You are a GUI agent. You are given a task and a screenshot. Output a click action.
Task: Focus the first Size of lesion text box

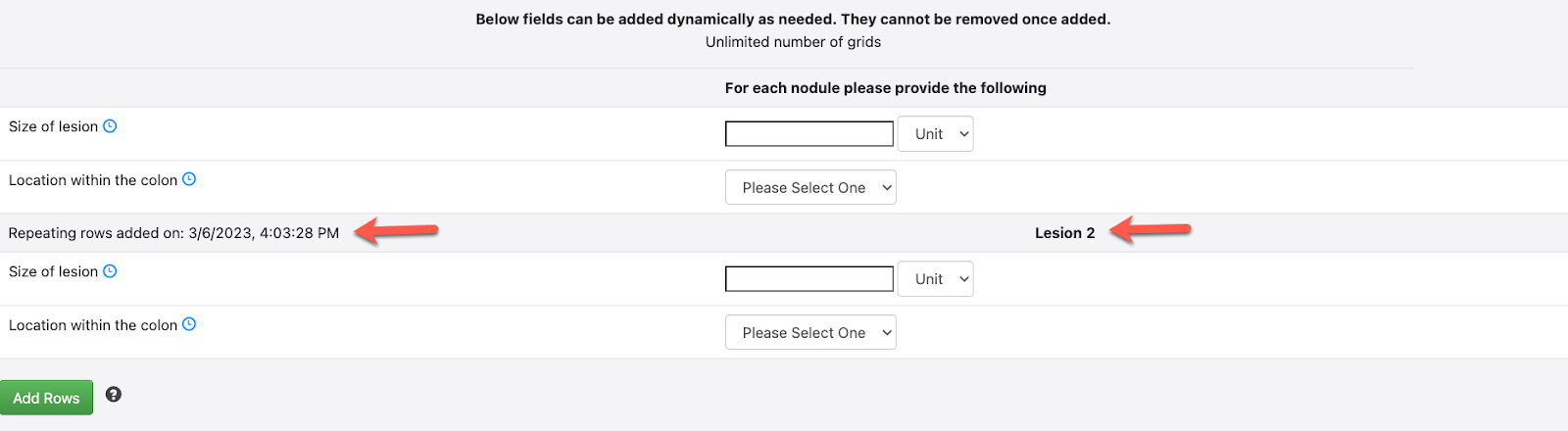[x=809, y=134]
